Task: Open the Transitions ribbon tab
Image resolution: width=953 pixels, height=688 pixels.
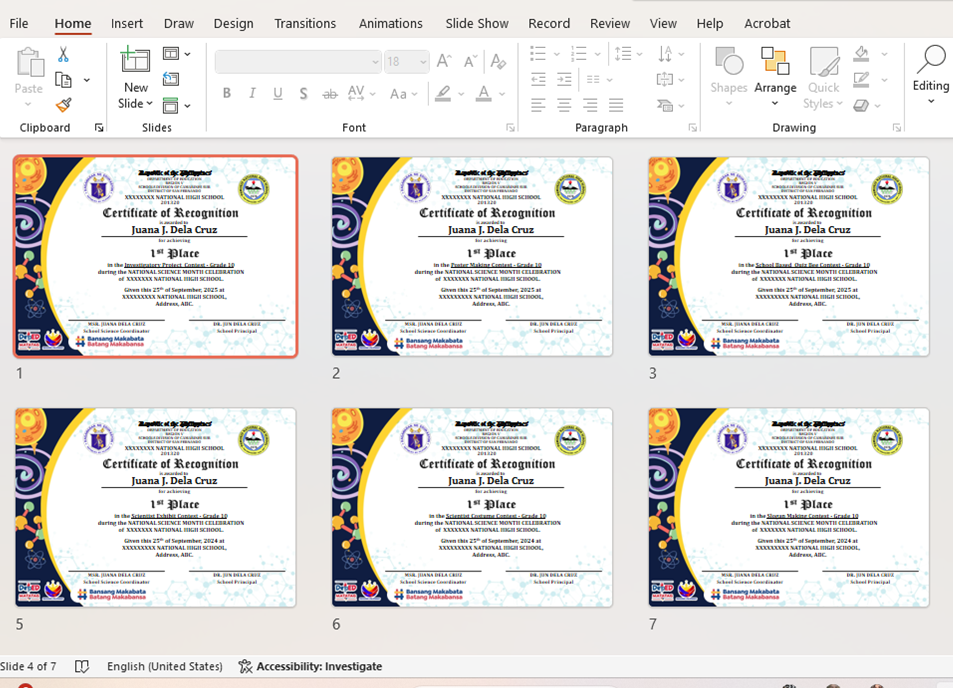Action: tap(304, 24)
